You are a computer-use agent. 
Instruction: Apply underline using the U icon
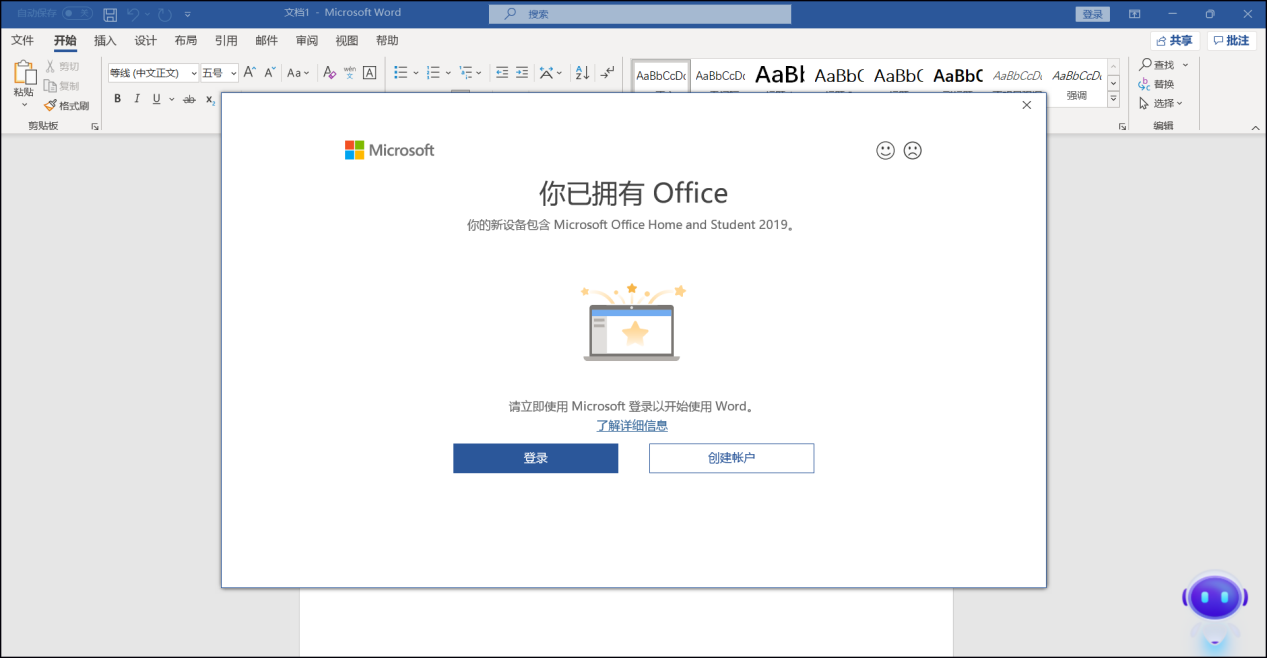(155, 98)
